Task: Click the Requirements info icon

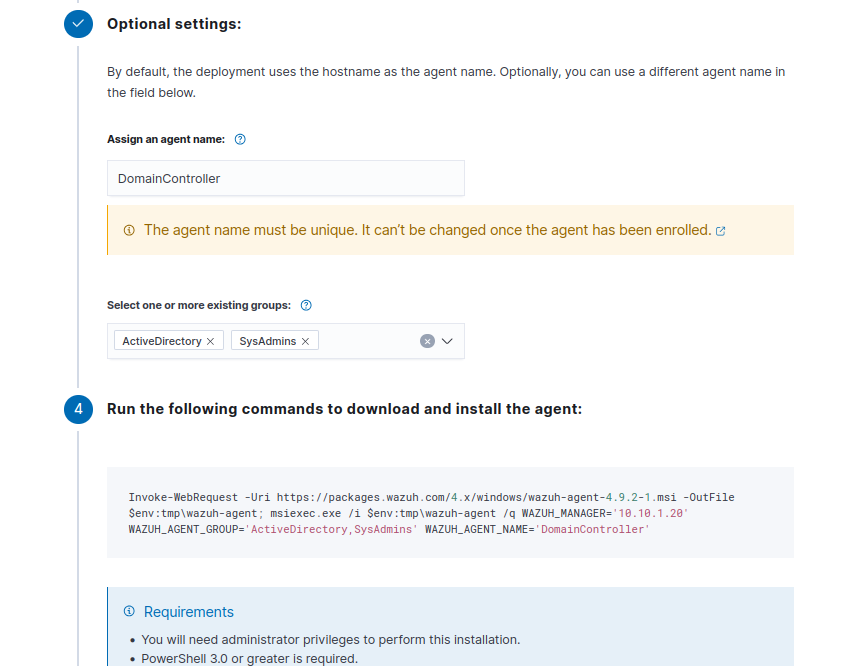Action: click(129, 611)
